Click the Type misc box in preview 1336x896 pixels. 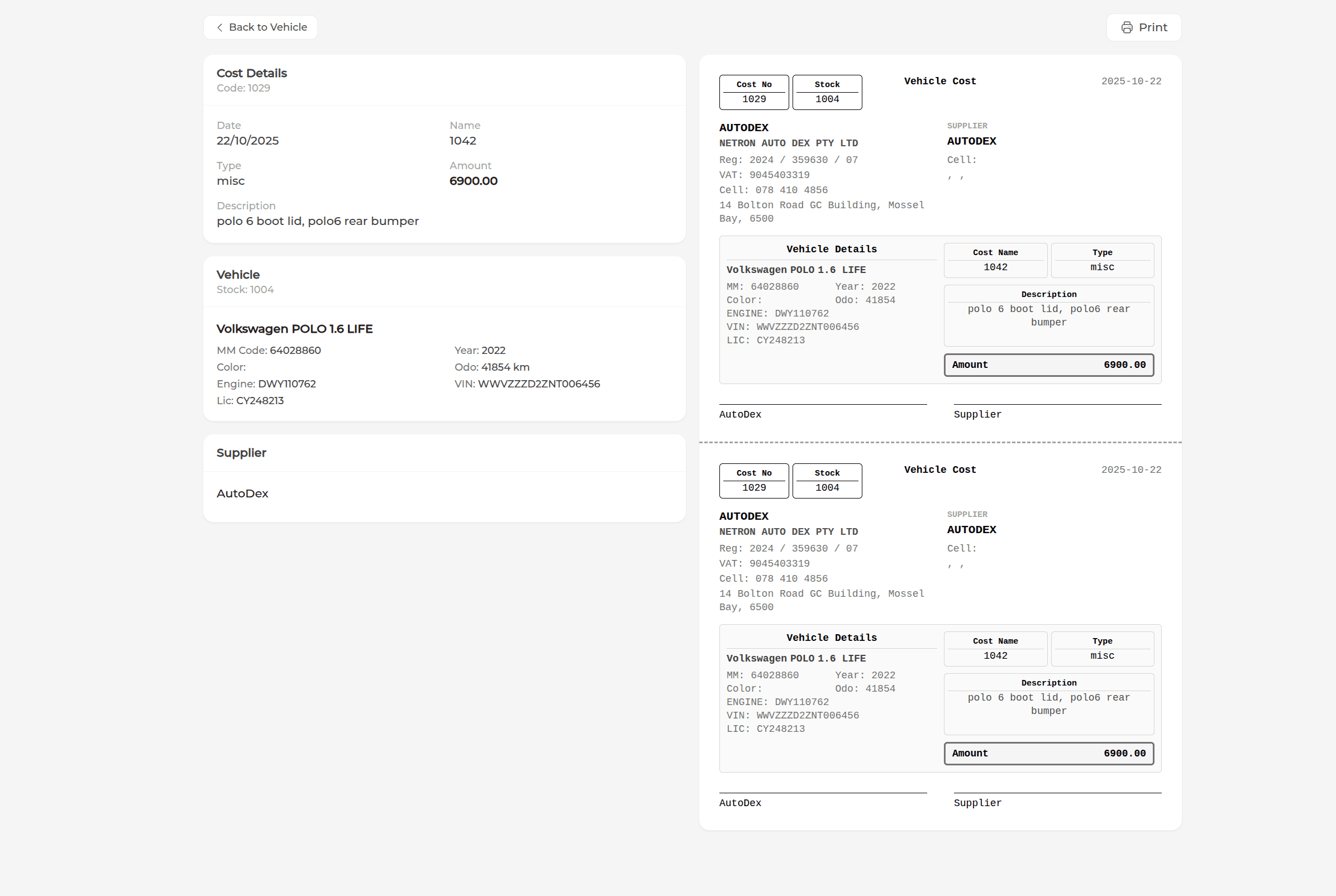(1101, 260)
